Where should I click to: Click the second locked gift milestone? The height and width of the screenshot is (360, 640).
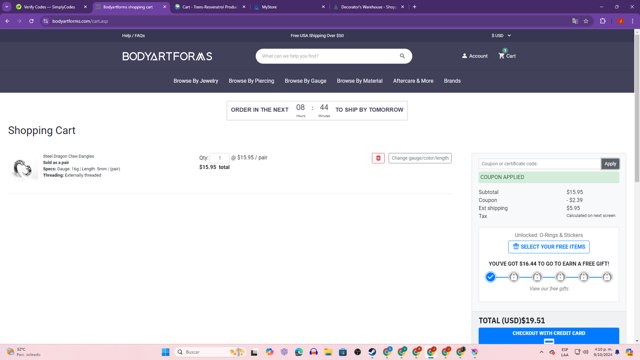point(537,277)
